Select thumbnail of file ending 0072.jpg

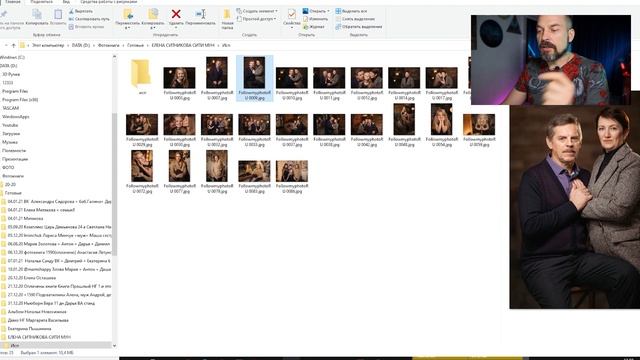click(142, 166)
